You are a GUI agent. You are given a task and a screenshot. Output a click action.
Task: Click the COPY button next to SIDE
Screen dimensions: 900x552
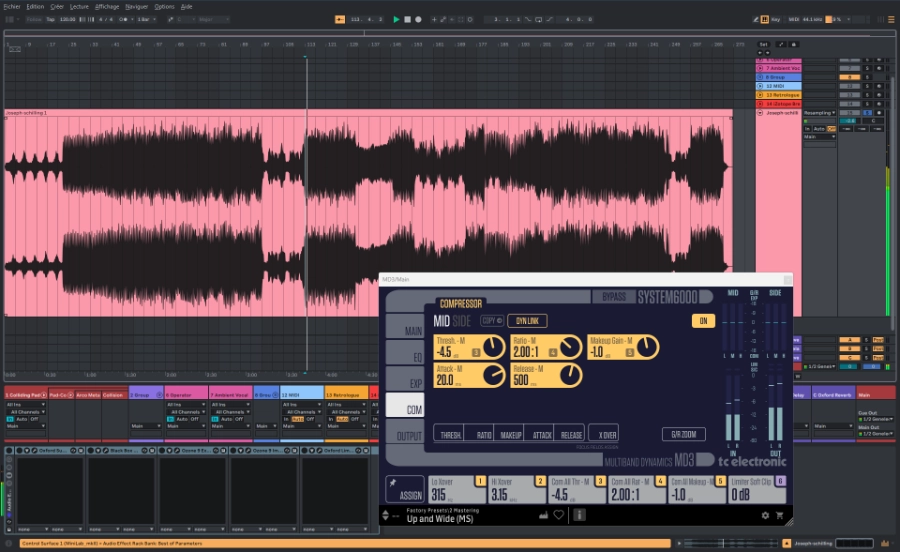(492, 321)
